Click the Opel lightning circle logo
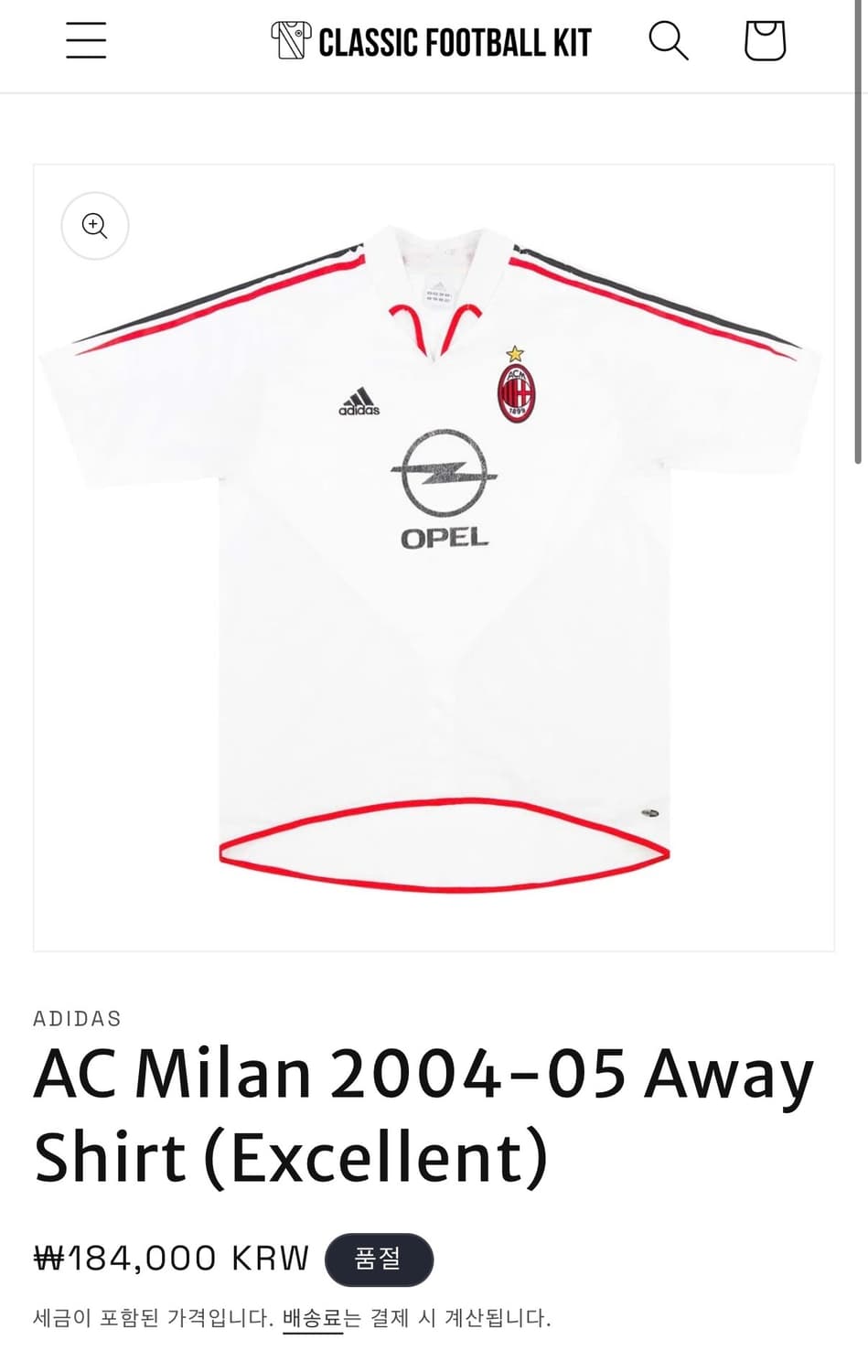The height and width of the screenshot is (1372, 868). (x=445, y=473)
